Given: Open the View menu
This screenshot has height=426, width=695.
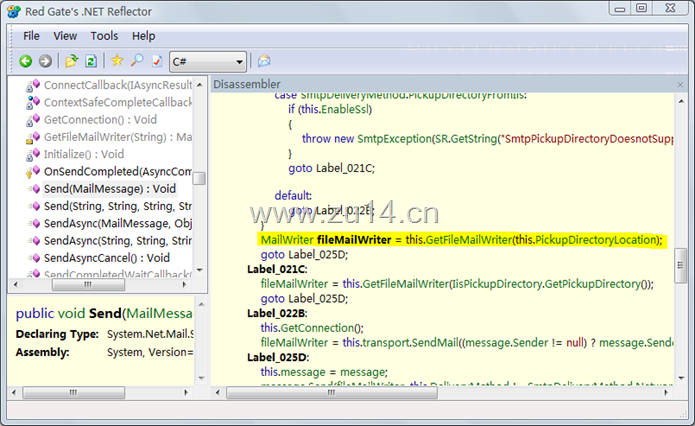Looking at the screenshot, I should point(65,36).
